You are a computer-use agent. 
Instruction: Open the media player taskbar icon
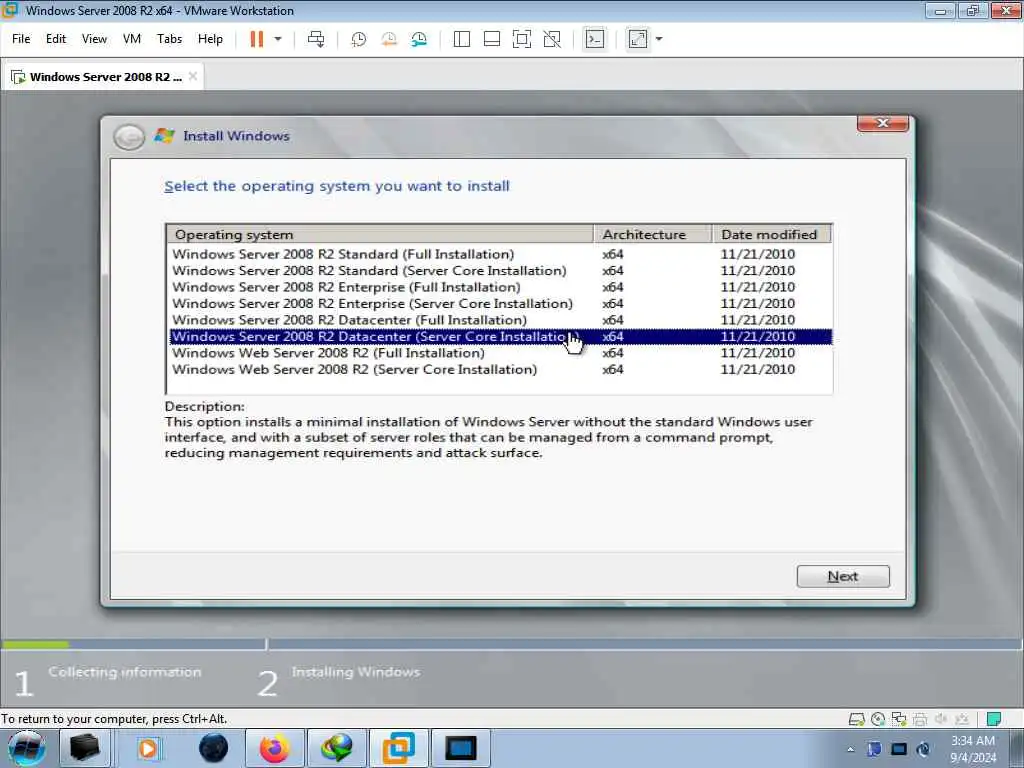[x=148, y=748]
